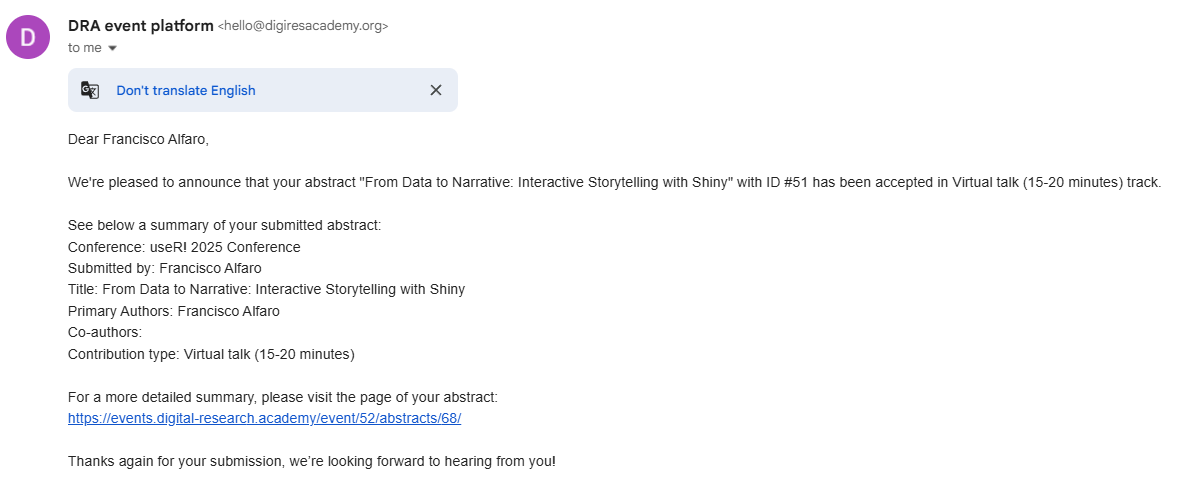Click the 'Thanks again for your submission' sentence
1179x484 pixels.
(x=312, y=461)
